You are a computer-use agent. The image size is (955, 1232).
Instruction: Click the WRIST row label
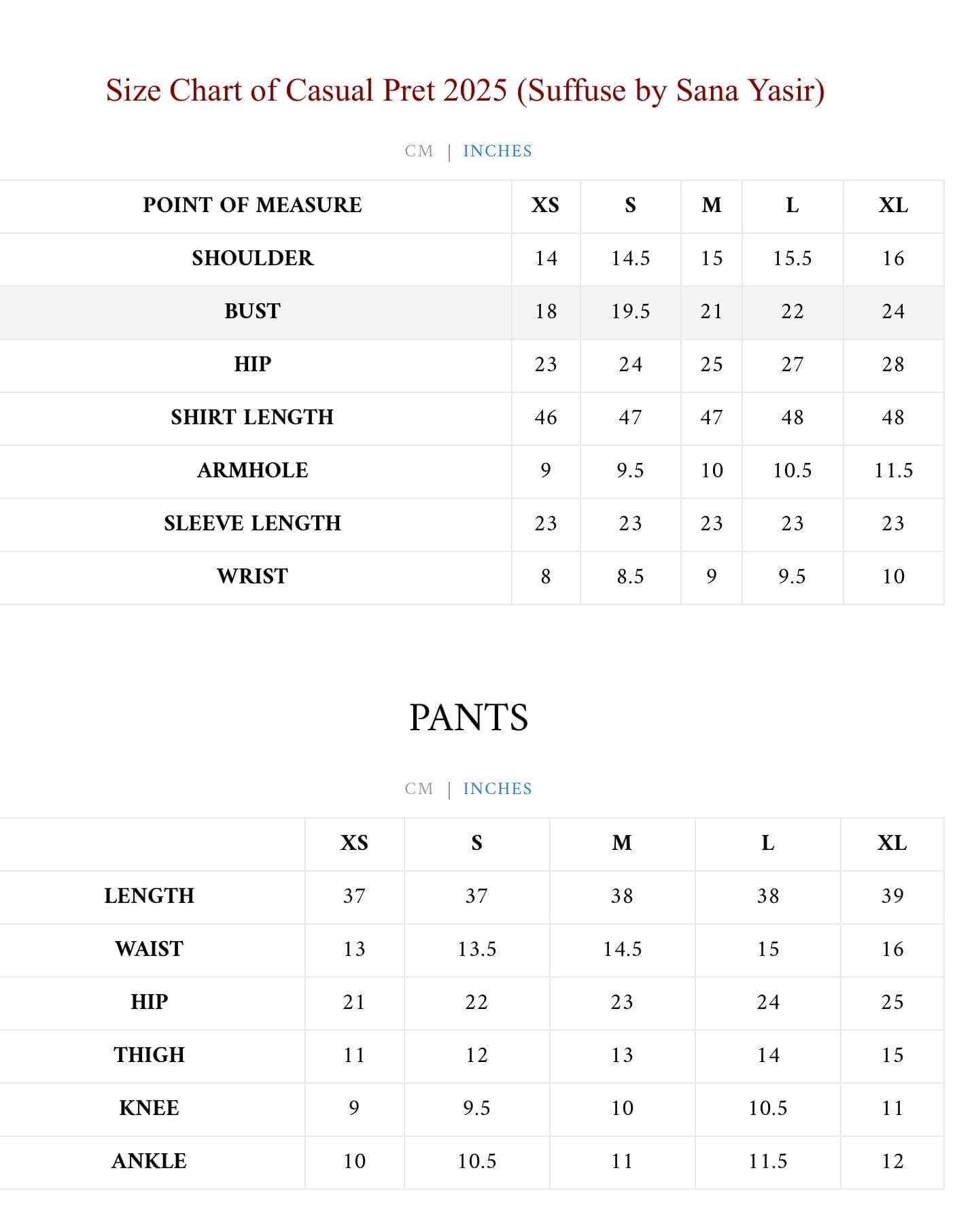[252, 577]
